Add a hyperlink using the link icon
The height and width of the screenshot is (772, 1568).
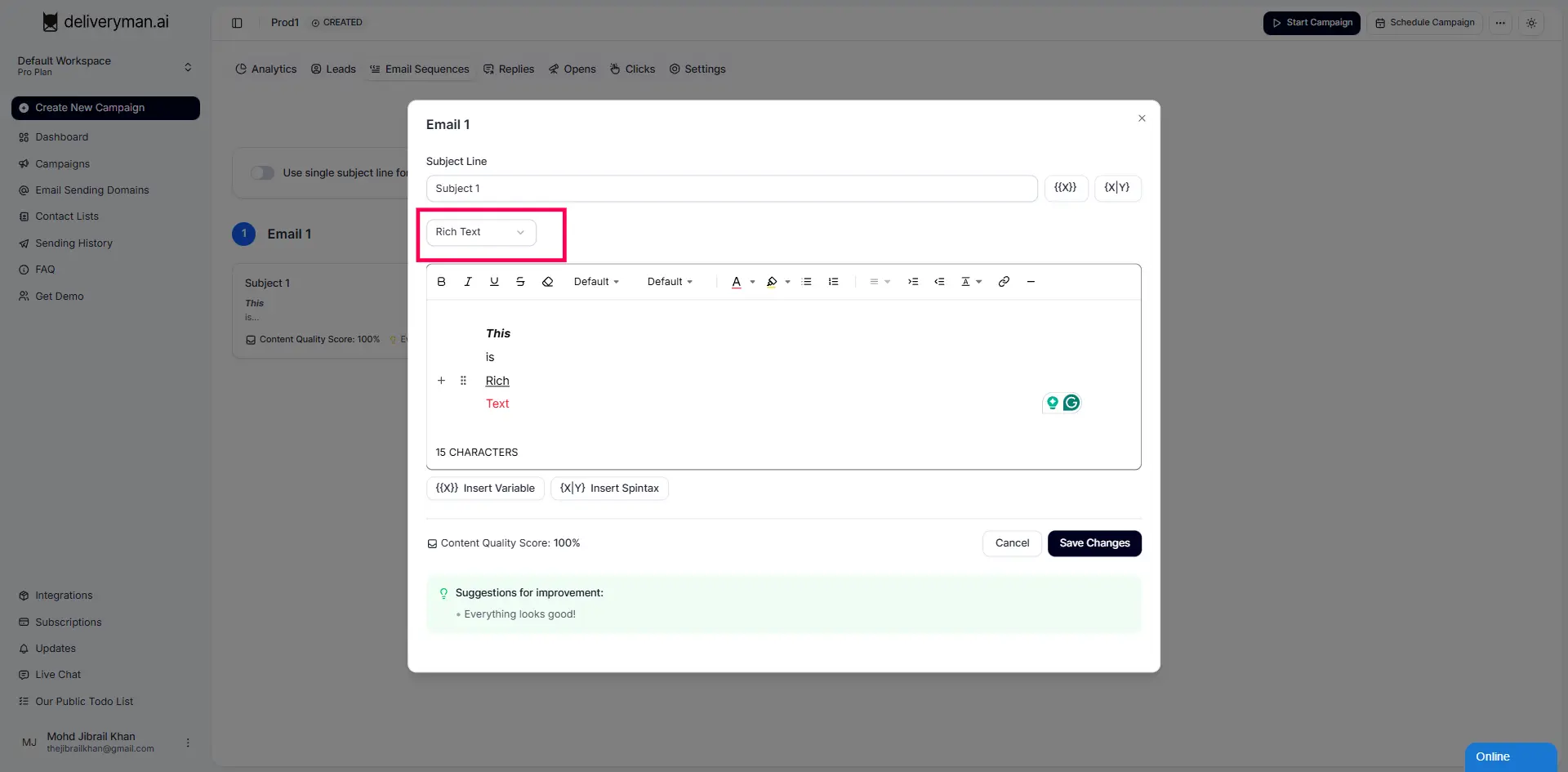point(1004,282)
